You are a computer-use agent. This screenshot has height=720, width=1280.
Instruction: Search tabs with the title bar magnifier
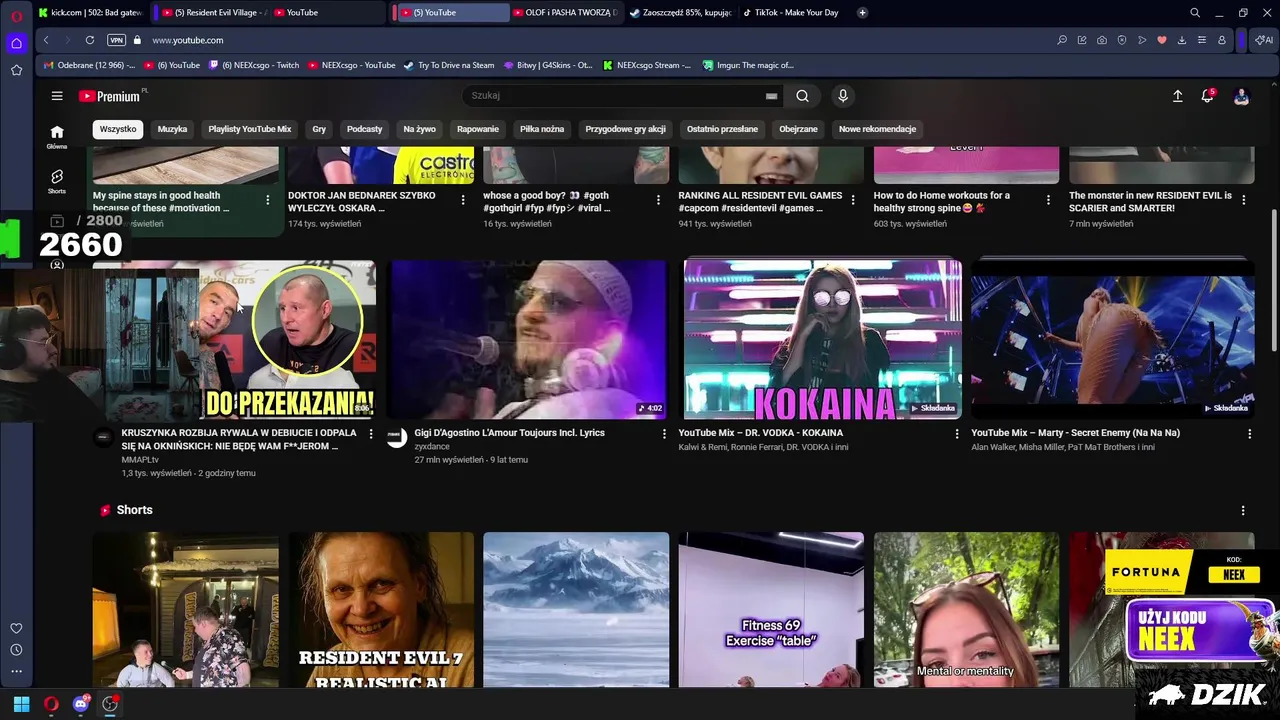(1195, 13)
